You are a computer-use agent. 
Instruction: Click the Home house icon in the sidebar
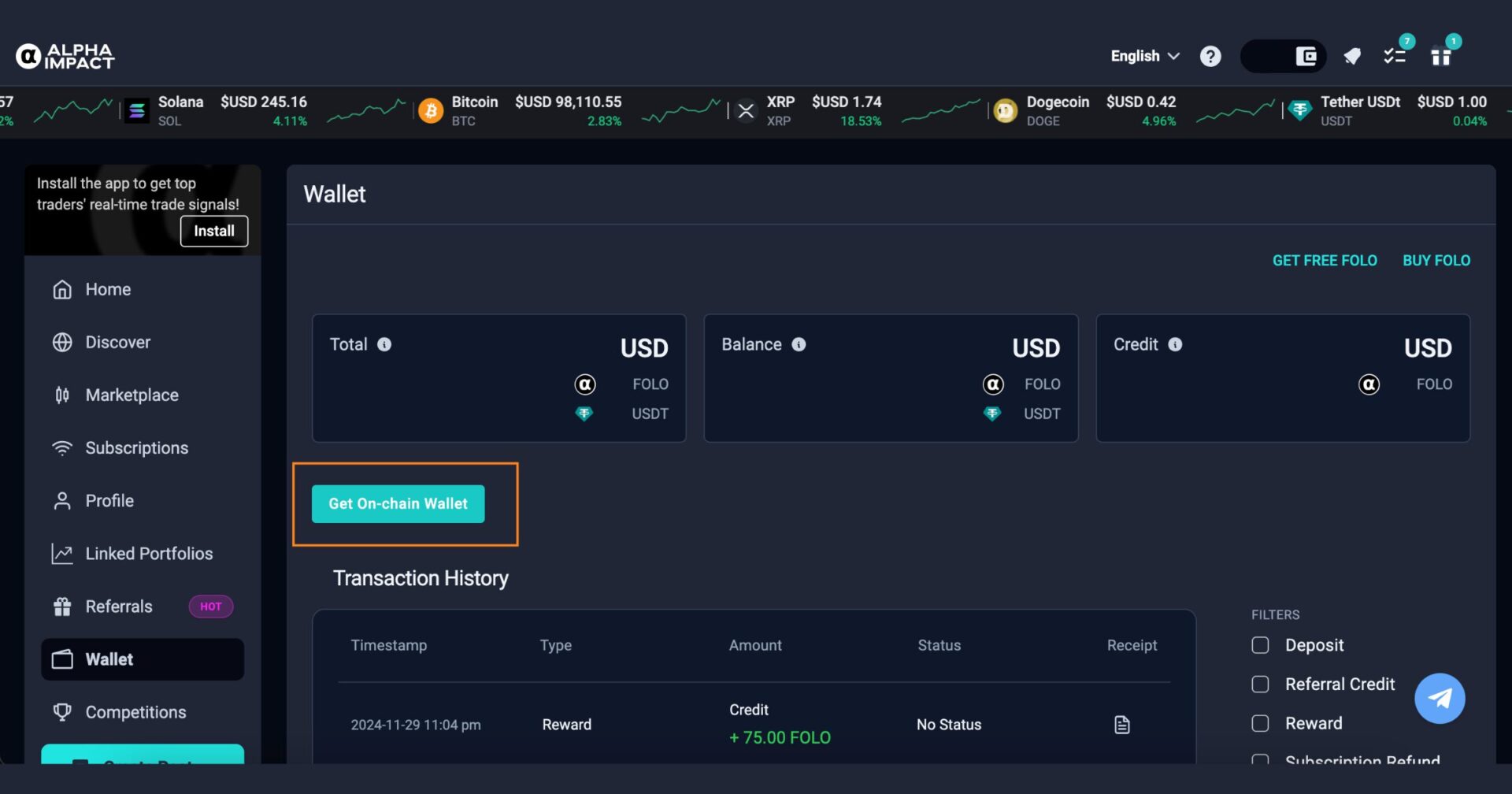pyautogui.click(x=62, y=290)
